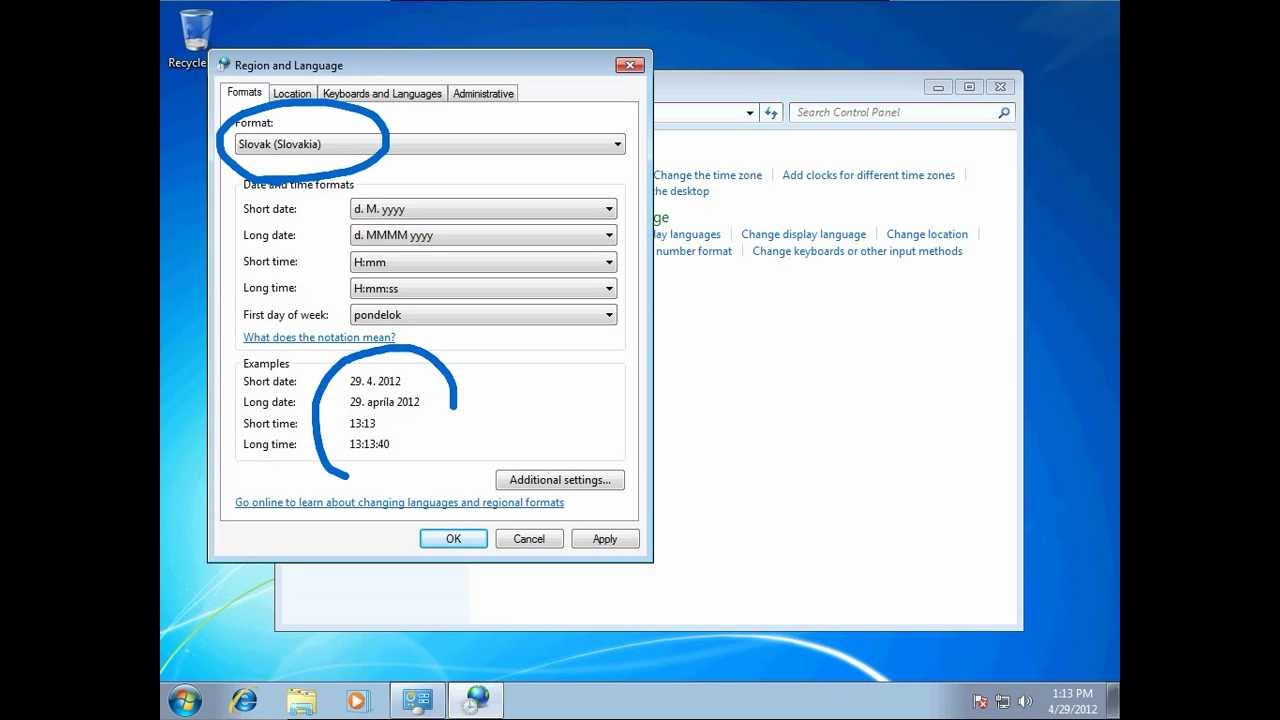The height and width of the screenshot is (720, 1280).
Task: Click 'Change display language' in Control Panel
Action: (803, 235)
